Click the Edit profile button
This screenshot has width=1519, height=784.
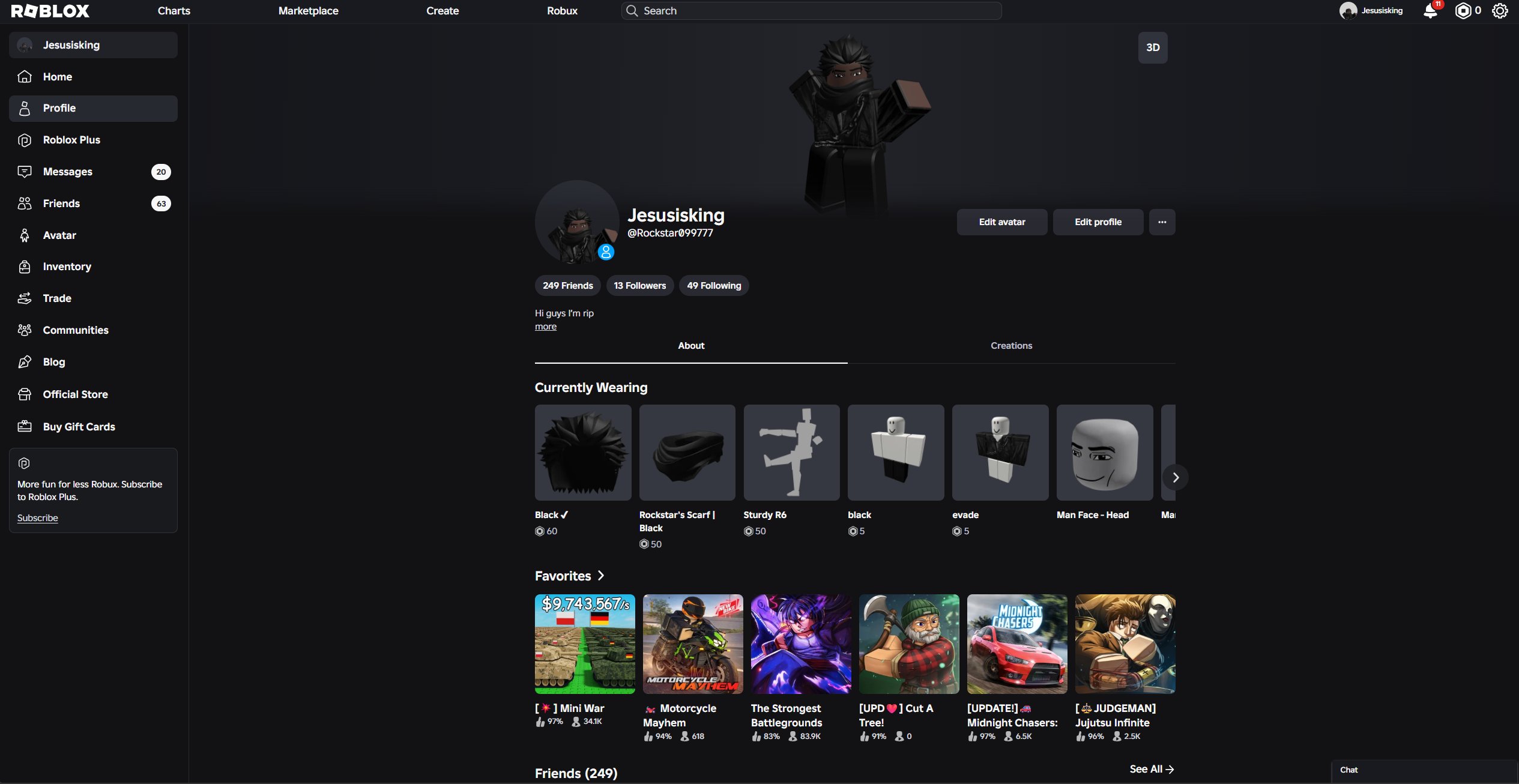pyautogui.click(x=1098, y=222)
